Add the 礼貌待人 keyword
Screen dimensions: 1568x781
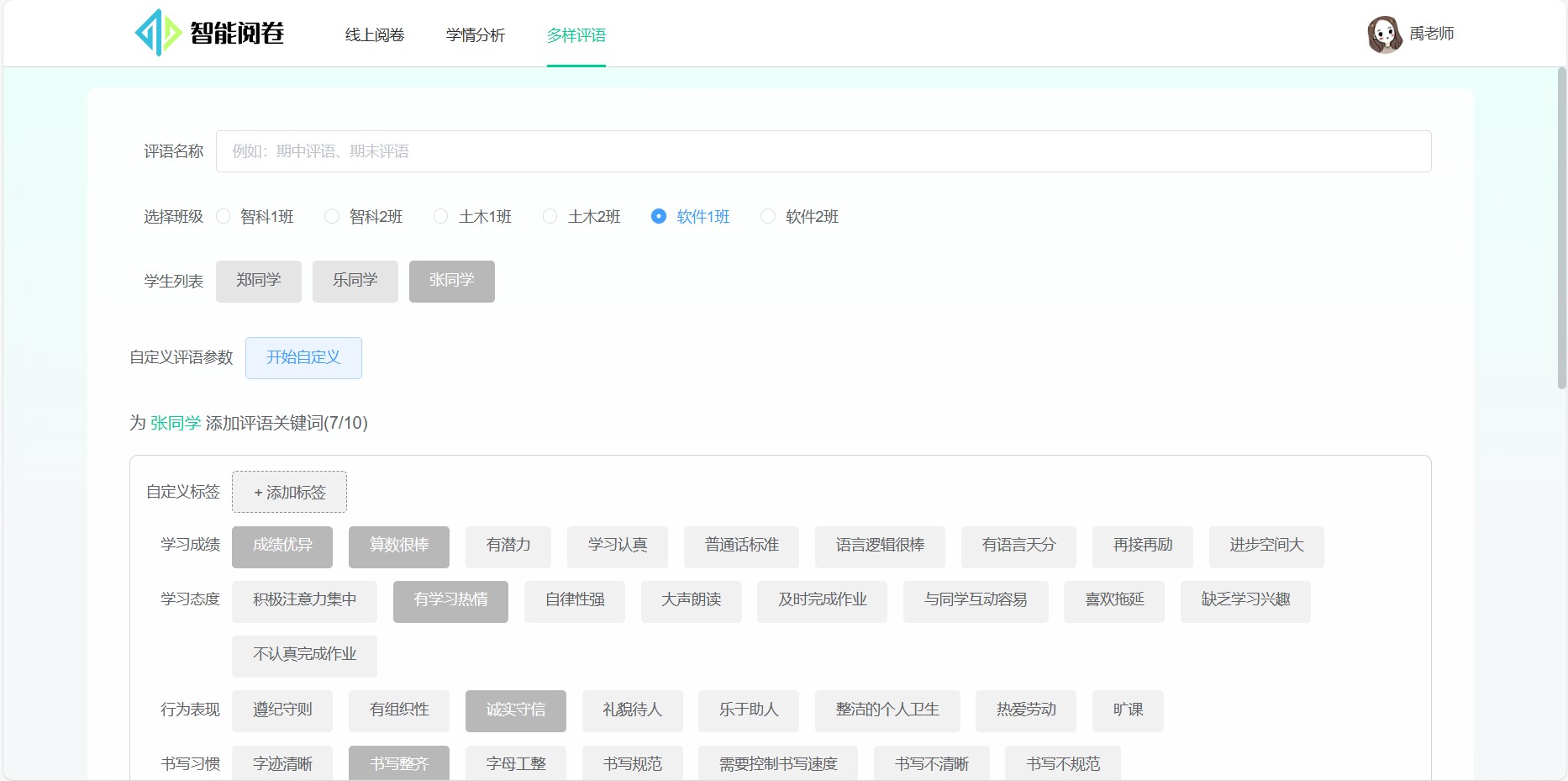click(x=632, y=710)
